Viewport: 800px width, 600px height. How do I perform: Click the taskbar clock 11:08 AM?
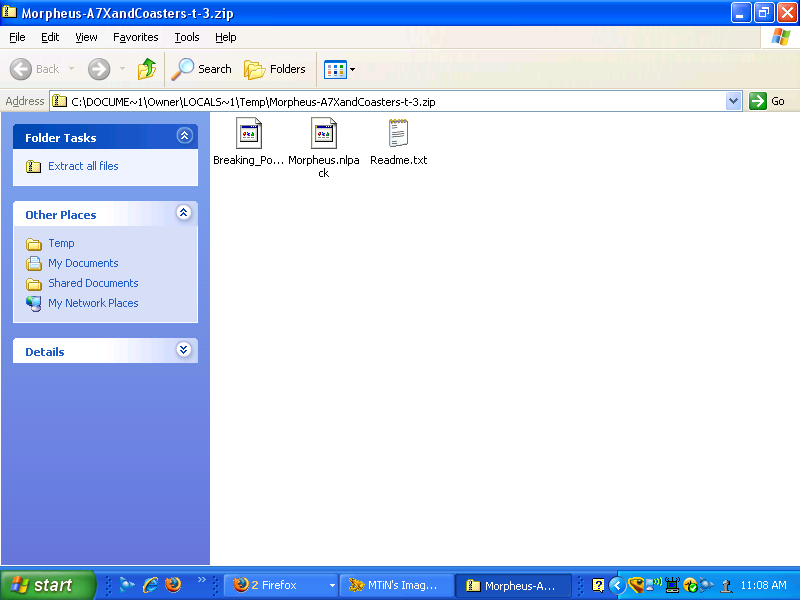(x=763, y=585)
